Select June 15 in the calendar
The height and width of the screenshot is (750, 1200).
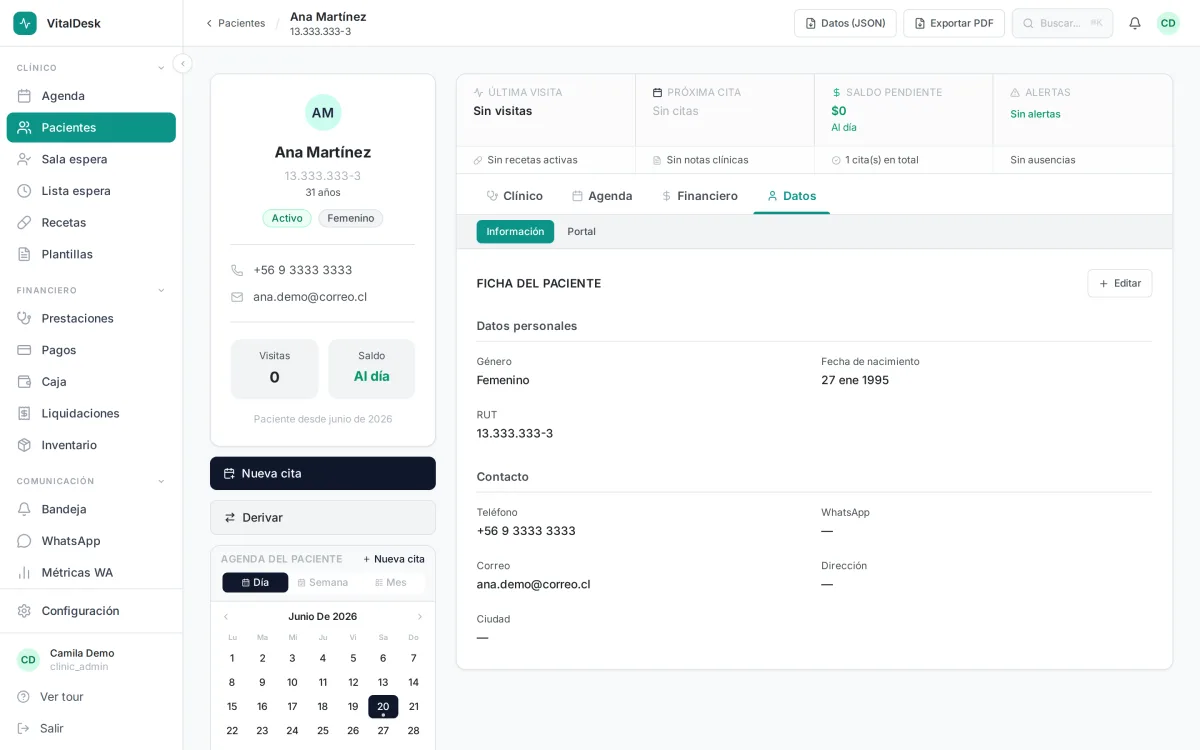pos(232,706)
